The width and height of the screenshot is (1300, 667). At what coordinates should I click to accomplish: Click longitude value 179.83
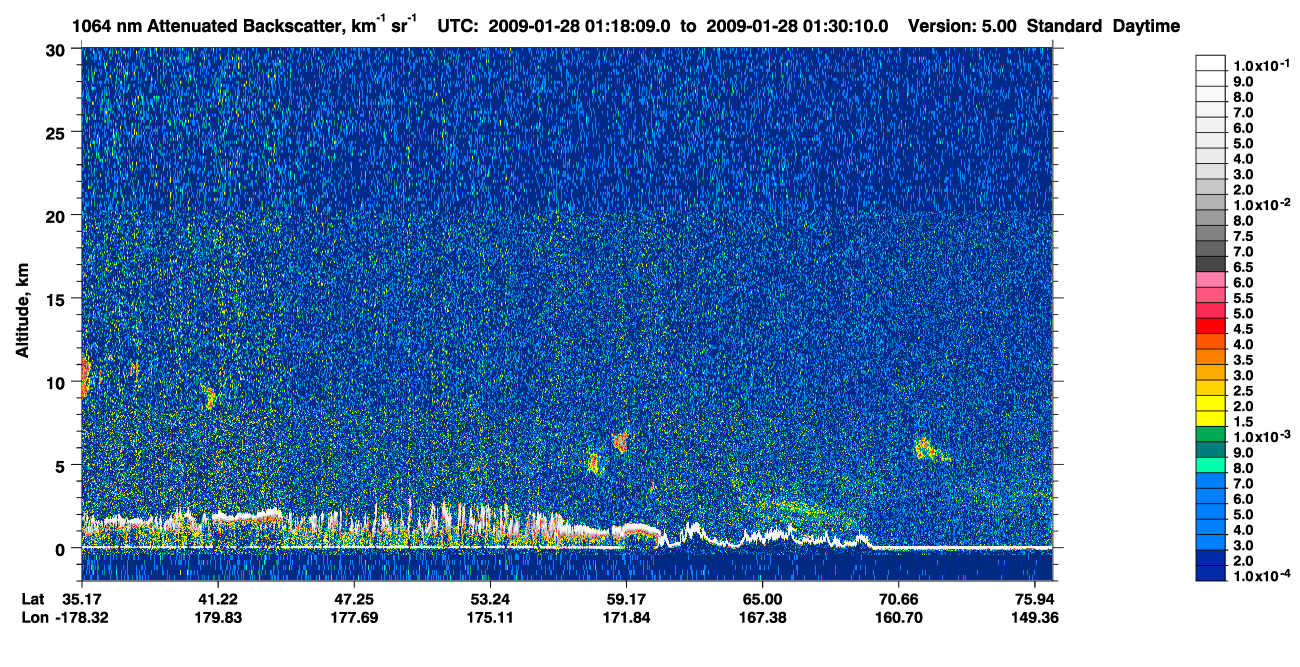pos(218,618)
